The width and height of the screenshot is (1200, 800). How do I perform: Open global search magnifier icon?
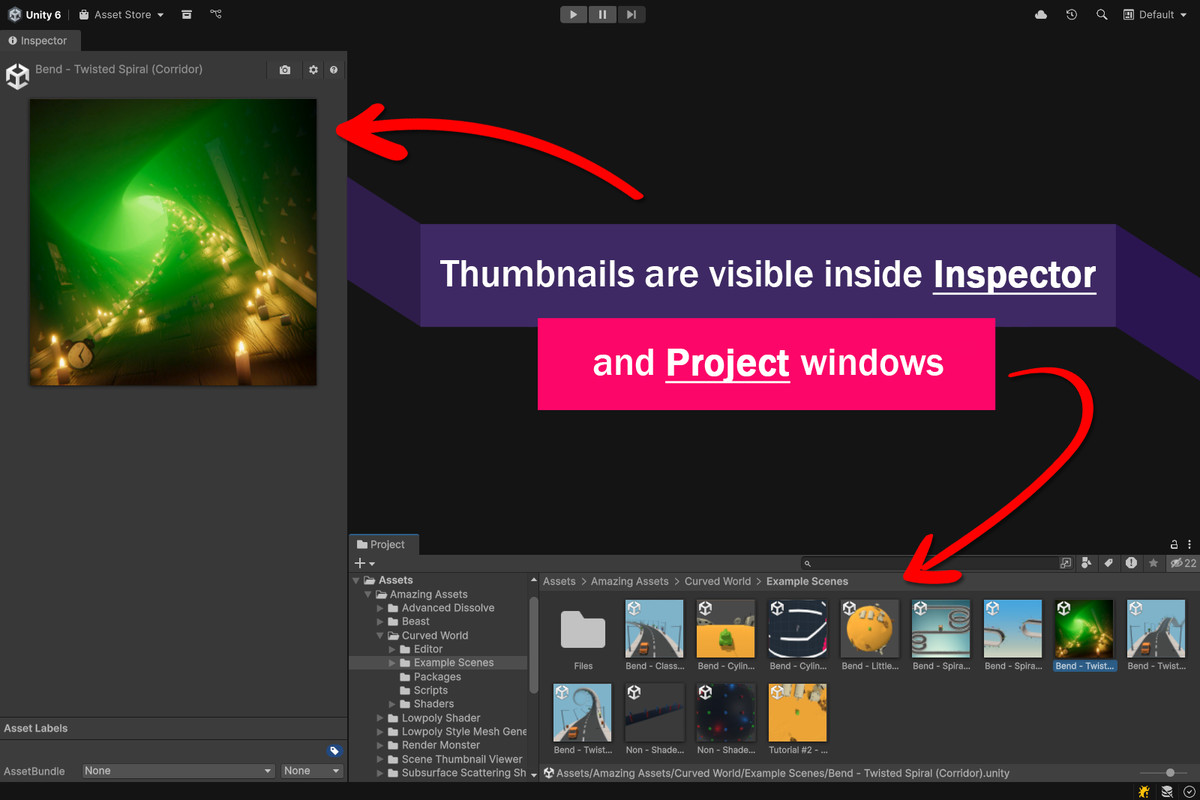1102,15
